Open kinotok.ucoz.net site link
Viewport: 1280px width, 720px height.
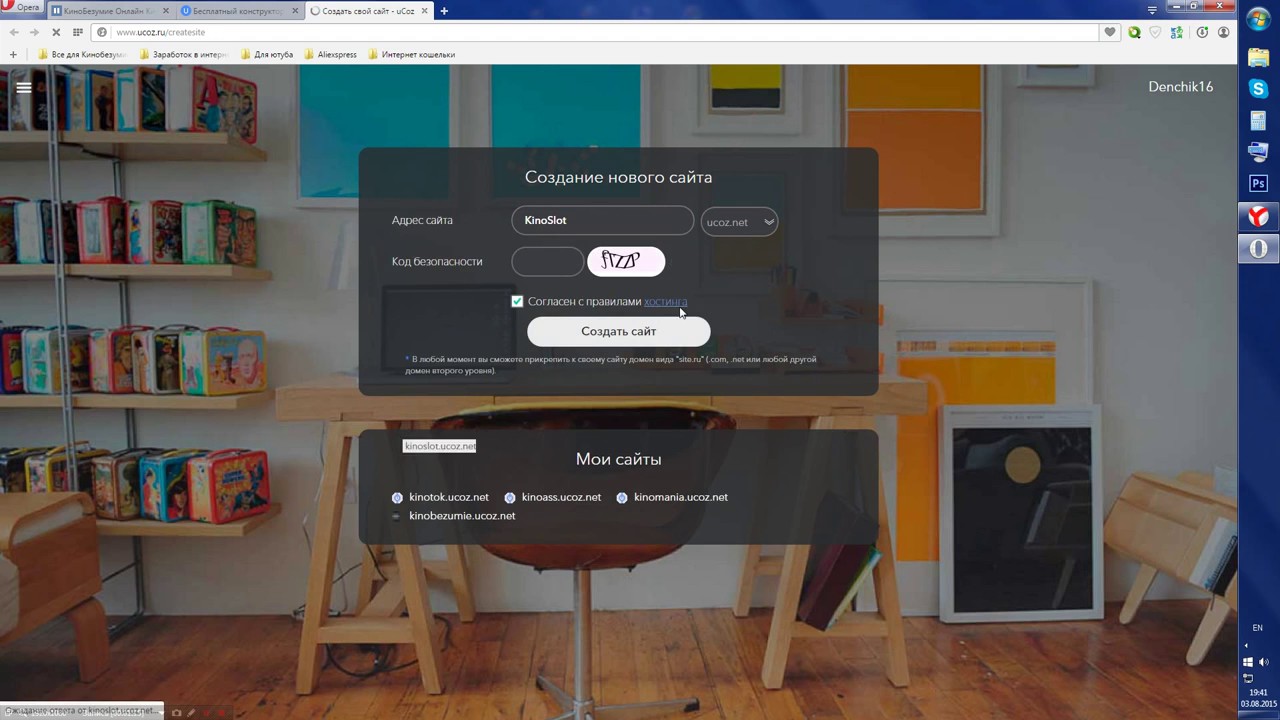pos(449,497)
